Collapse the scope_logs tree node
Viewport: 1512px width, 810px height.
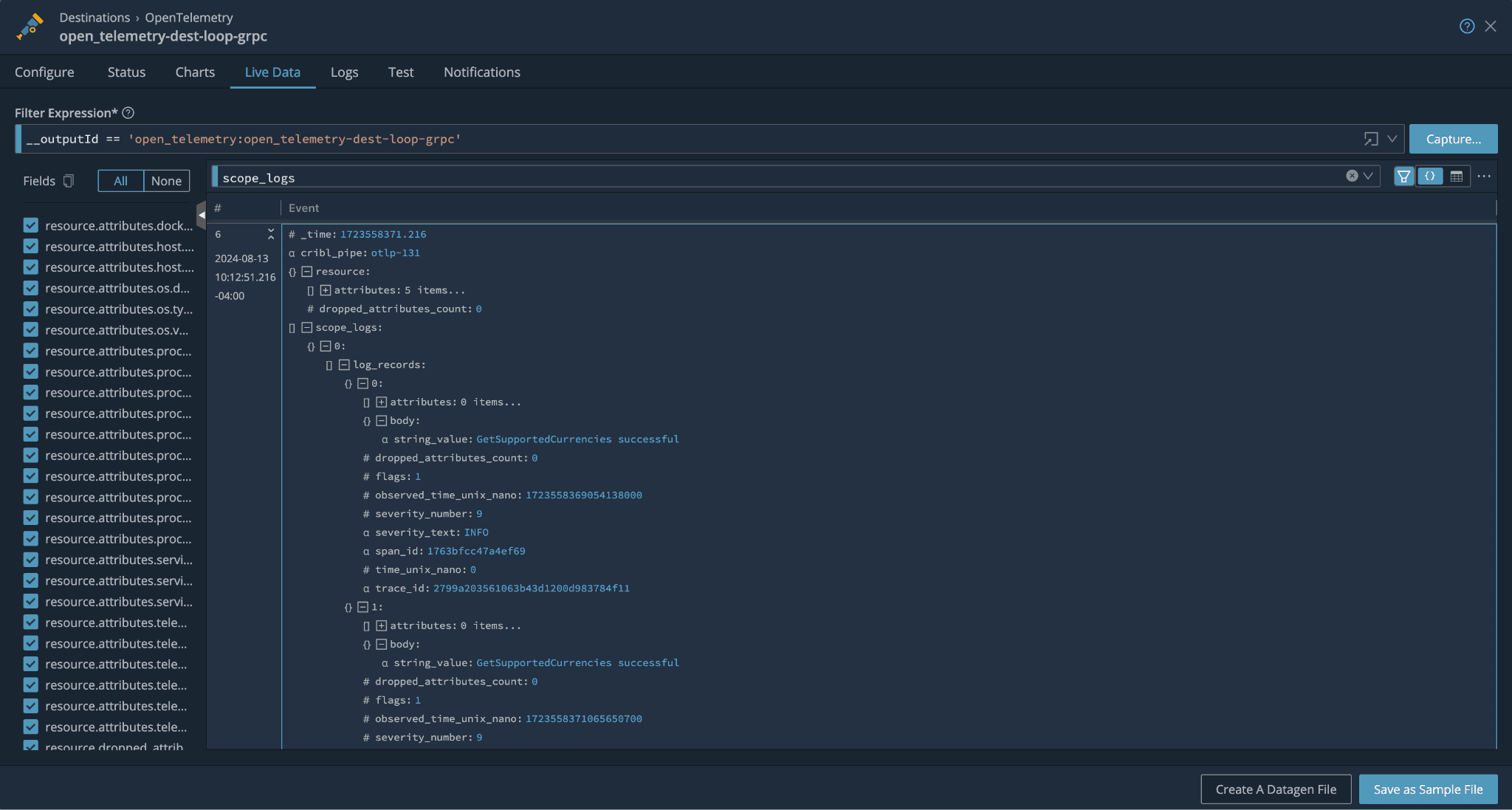(307, 327)
